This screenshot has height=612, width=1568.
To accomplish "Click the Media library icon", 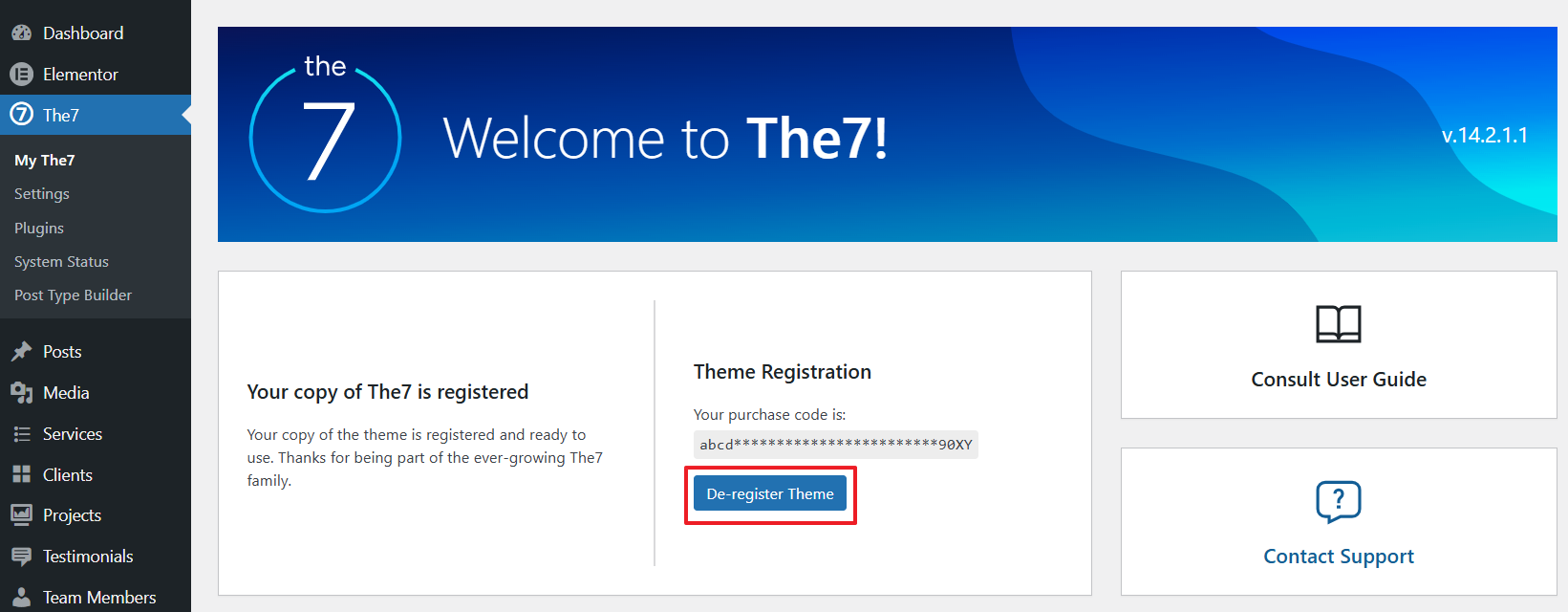I will click(x=21, y=393).
